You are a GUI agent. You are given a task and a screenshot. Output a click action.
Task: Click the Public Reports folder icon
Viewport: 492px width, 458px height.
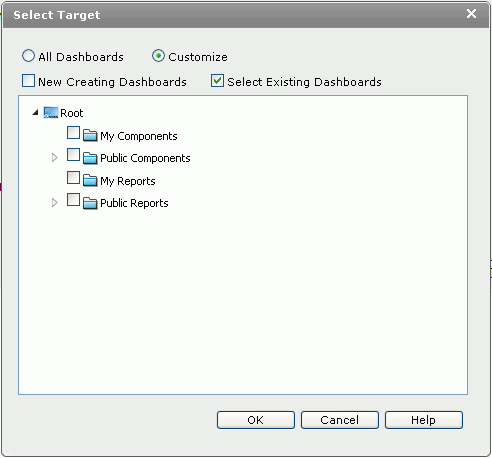[90, 203]
